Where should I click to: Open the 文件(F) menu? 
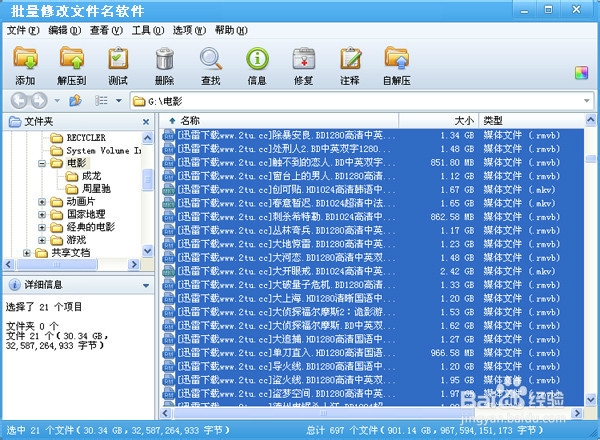[23, 30]
